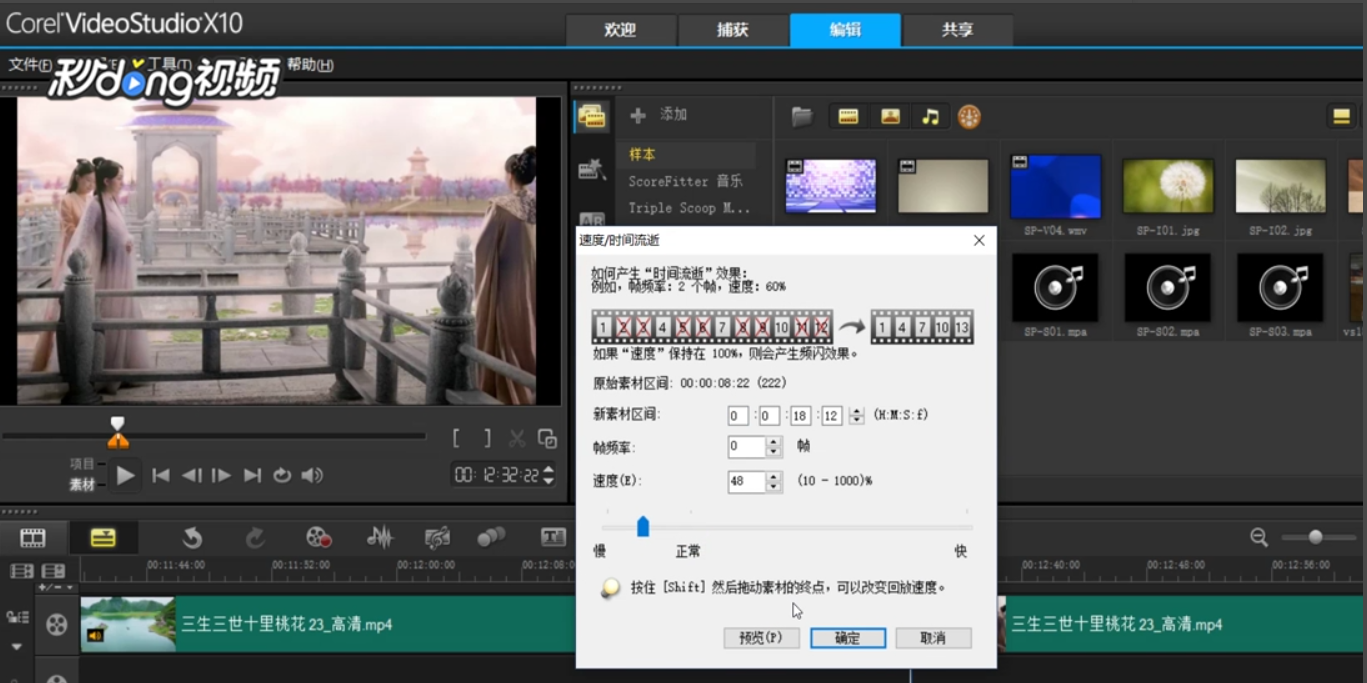Play the preview video

pyautogui.click(x=125, y=475)
